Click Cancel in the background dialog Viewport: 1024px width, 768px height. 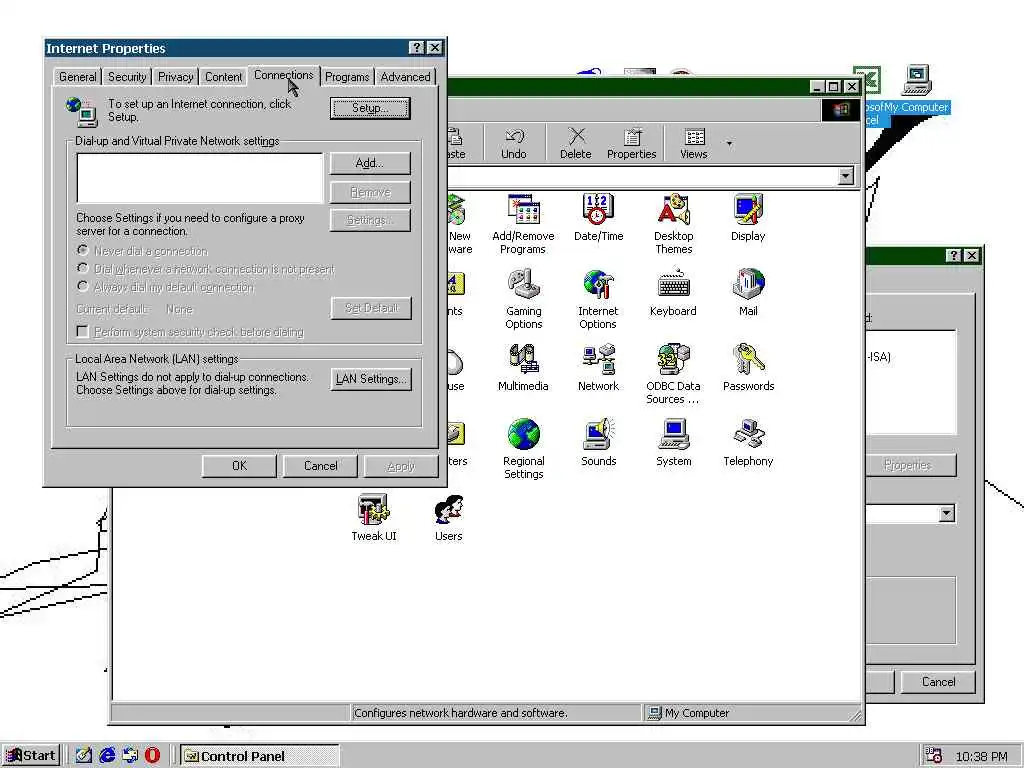point(938,682)
